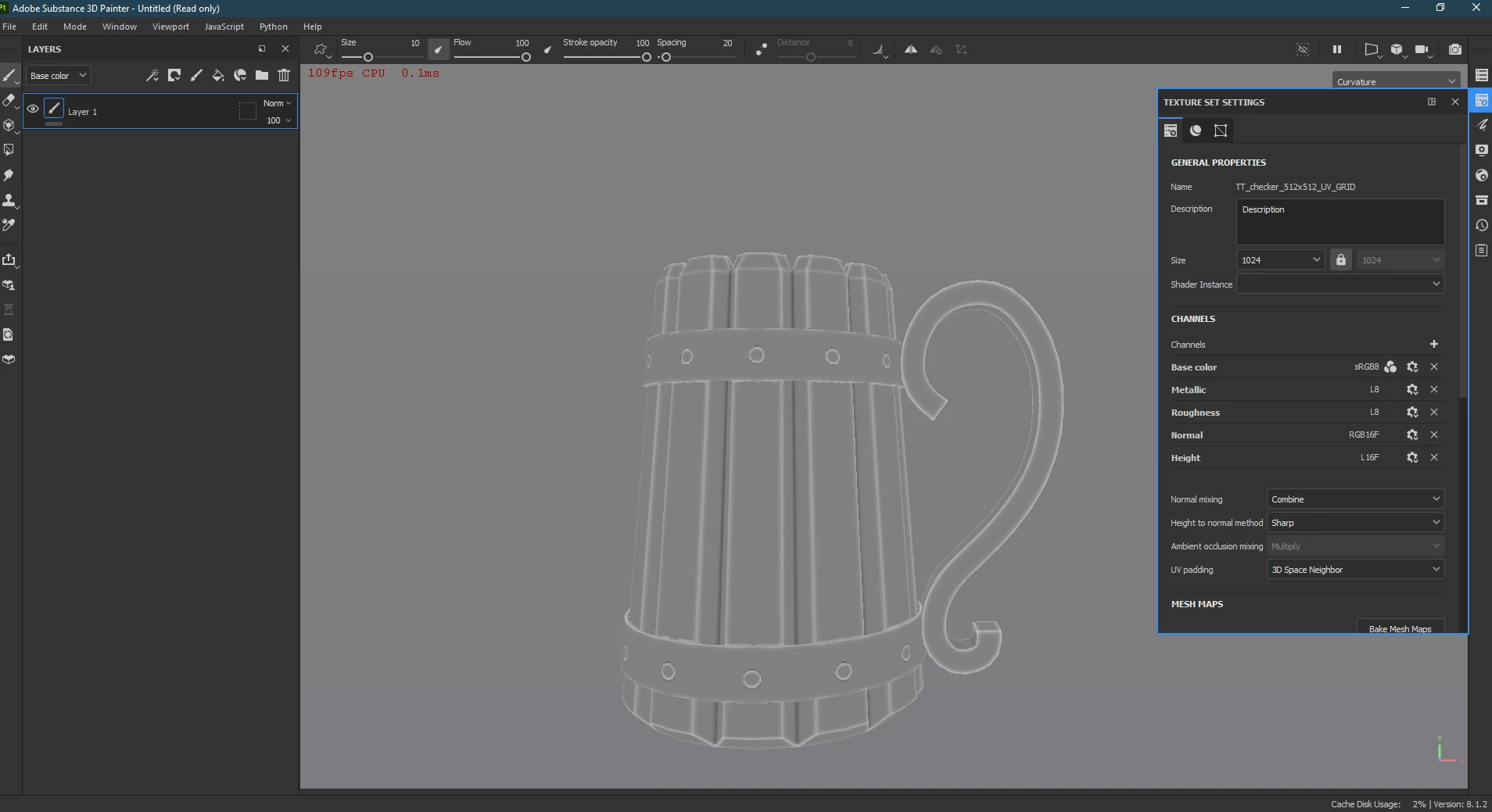This screenshot has height=812, width=1492.
Task: Select the Eraser tool in left toolbar
Action: coord(9,101)
